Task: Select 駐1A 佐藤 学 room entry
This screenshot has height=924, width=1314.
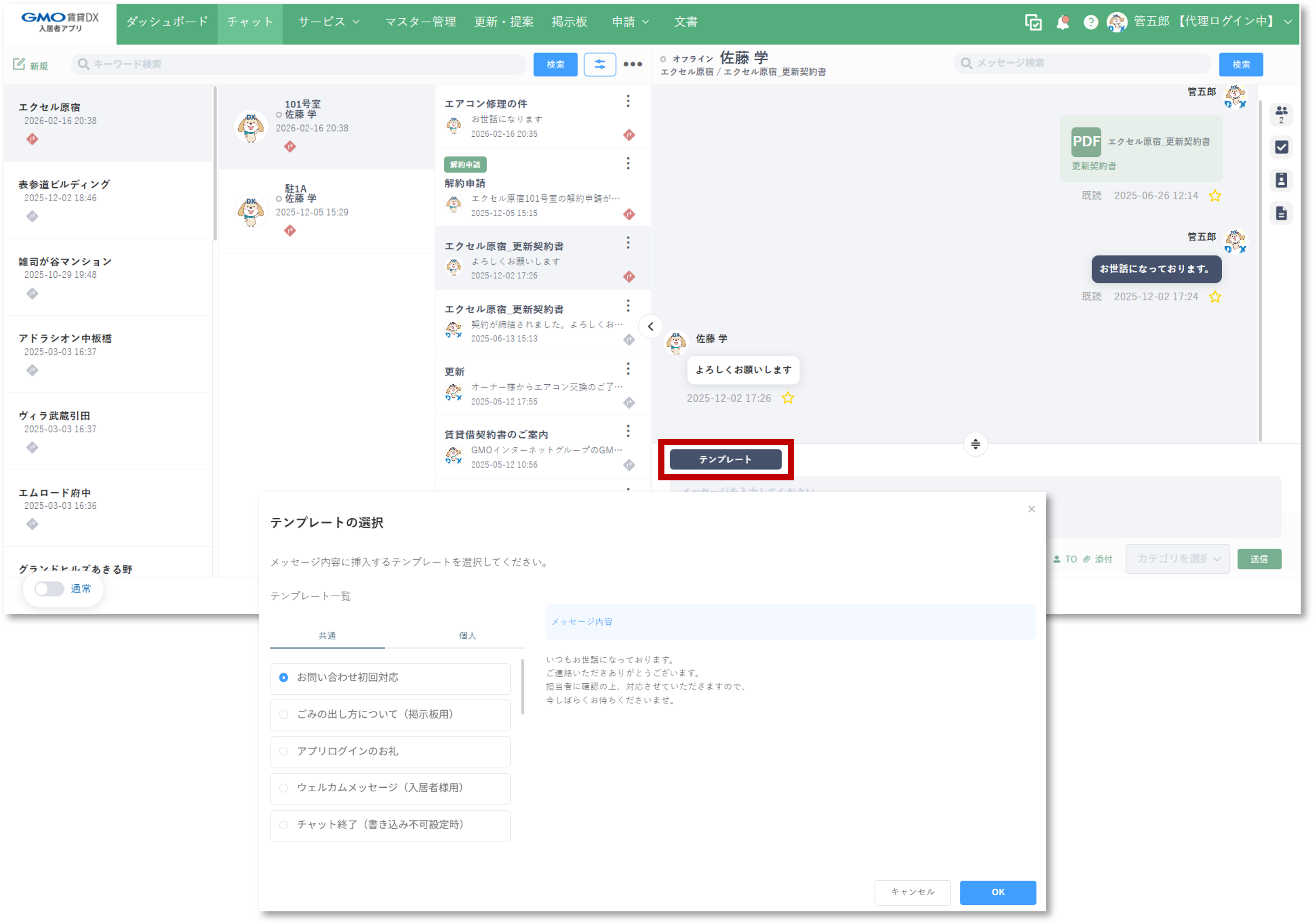Action: coord(326,211)
